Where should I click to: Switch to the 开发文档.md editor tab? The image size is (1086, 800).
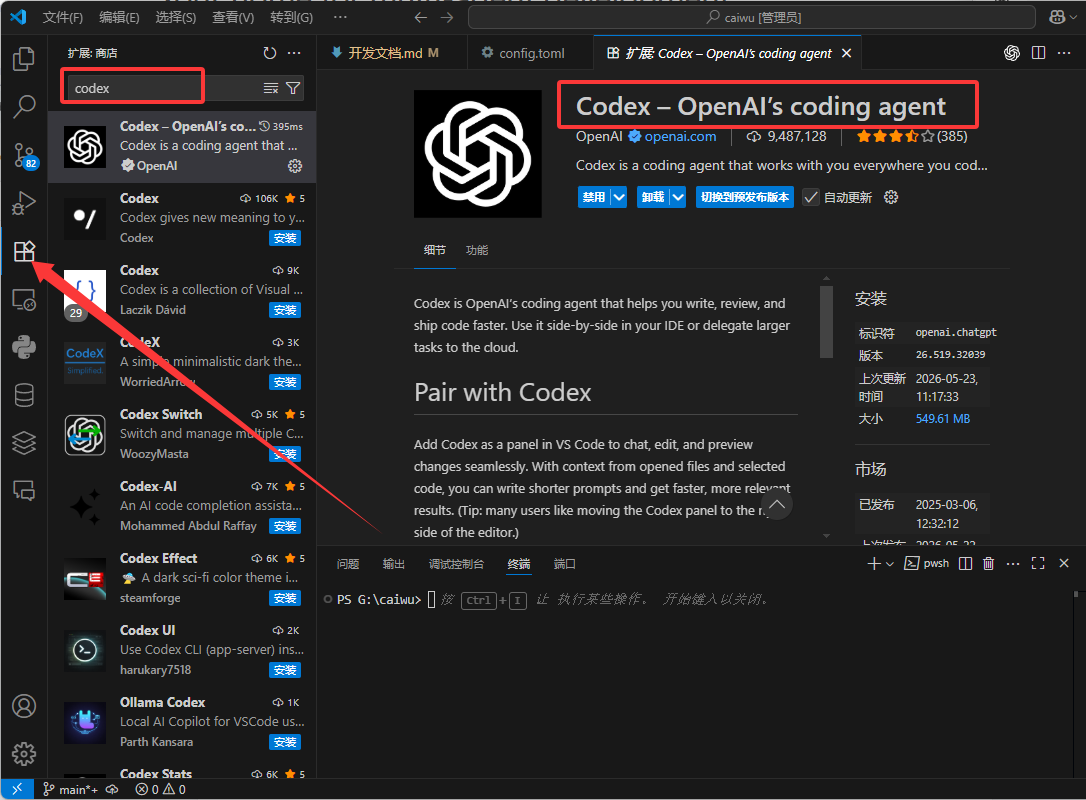tap(393, 53)
